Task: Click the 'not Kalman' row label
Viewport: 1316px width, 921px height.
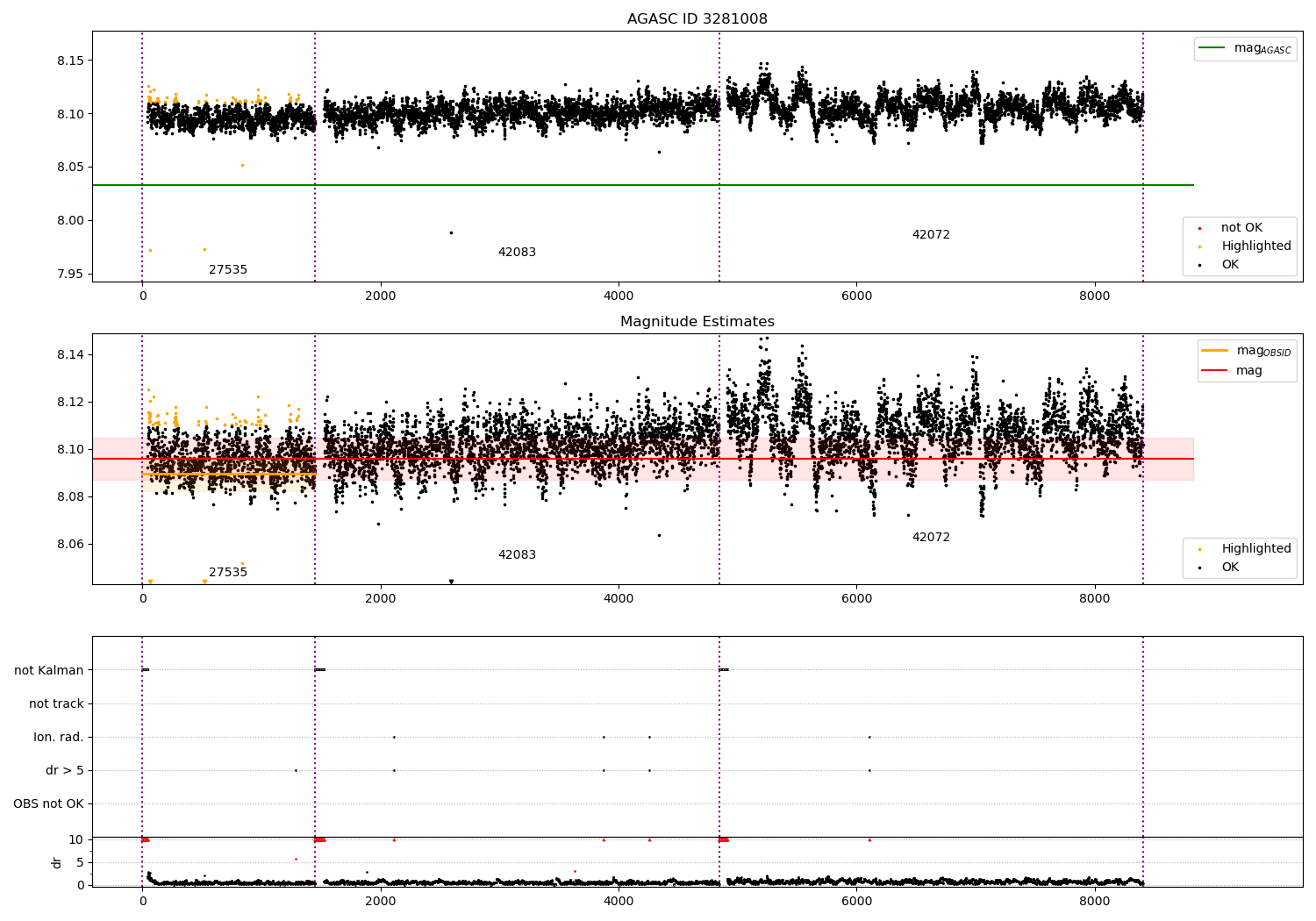Action: click(49, 671)
